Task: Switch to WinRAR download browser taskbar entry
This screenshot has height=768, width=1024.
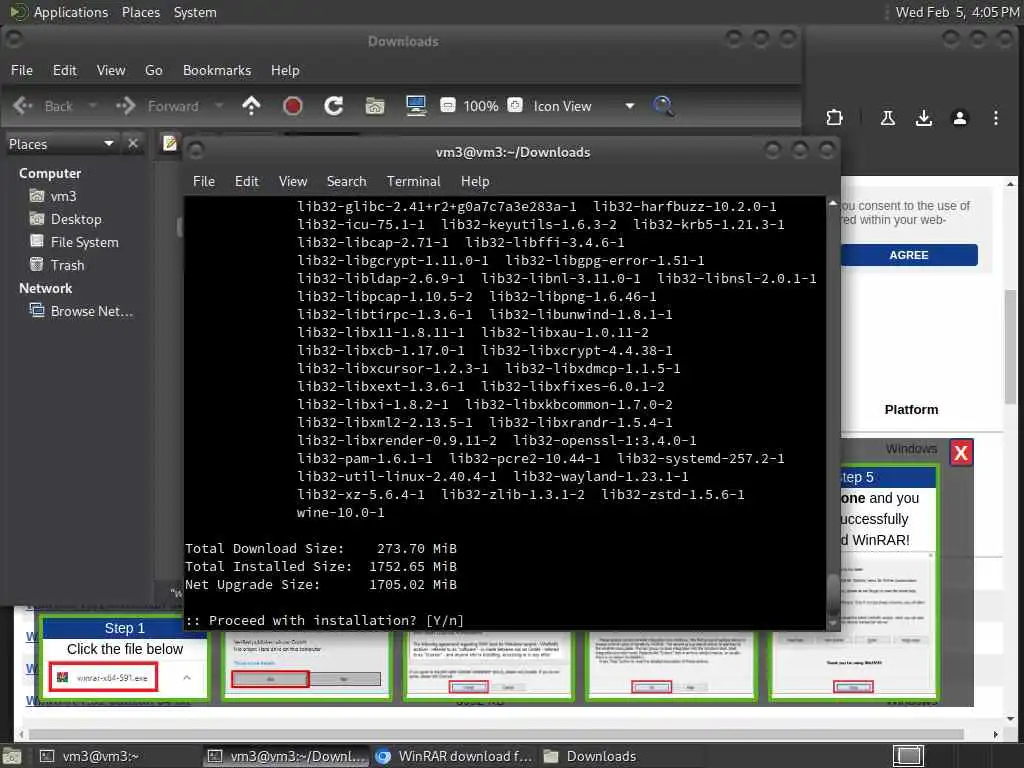Action: coord(454,756)
